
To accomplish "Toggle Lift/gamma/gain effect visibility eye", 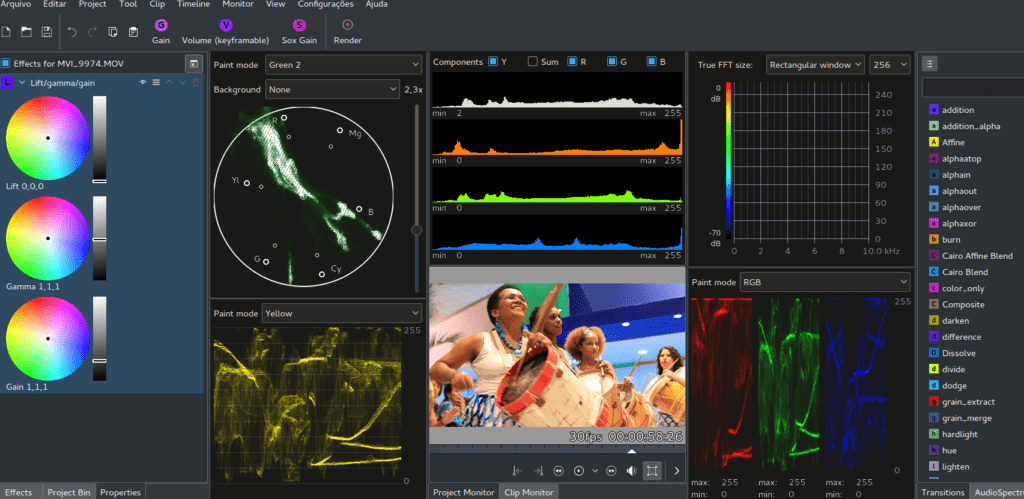I will 143,82.
